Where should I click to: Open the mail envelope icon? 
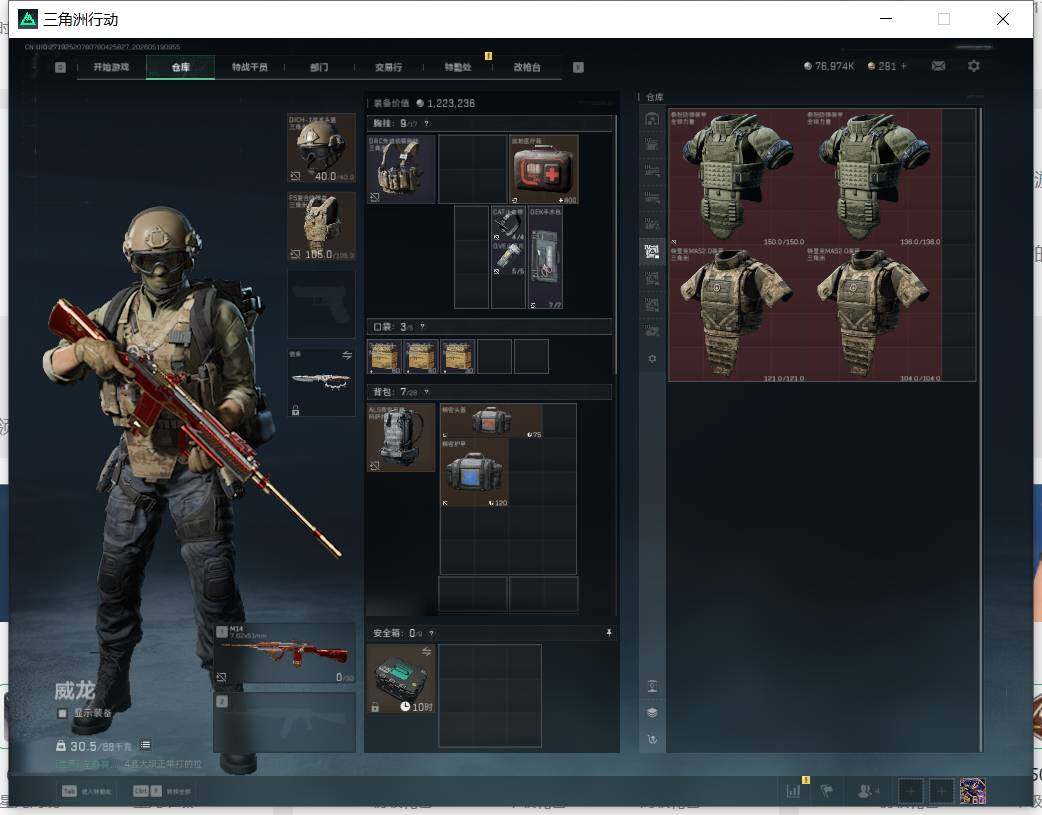click(x=938, y=66)
